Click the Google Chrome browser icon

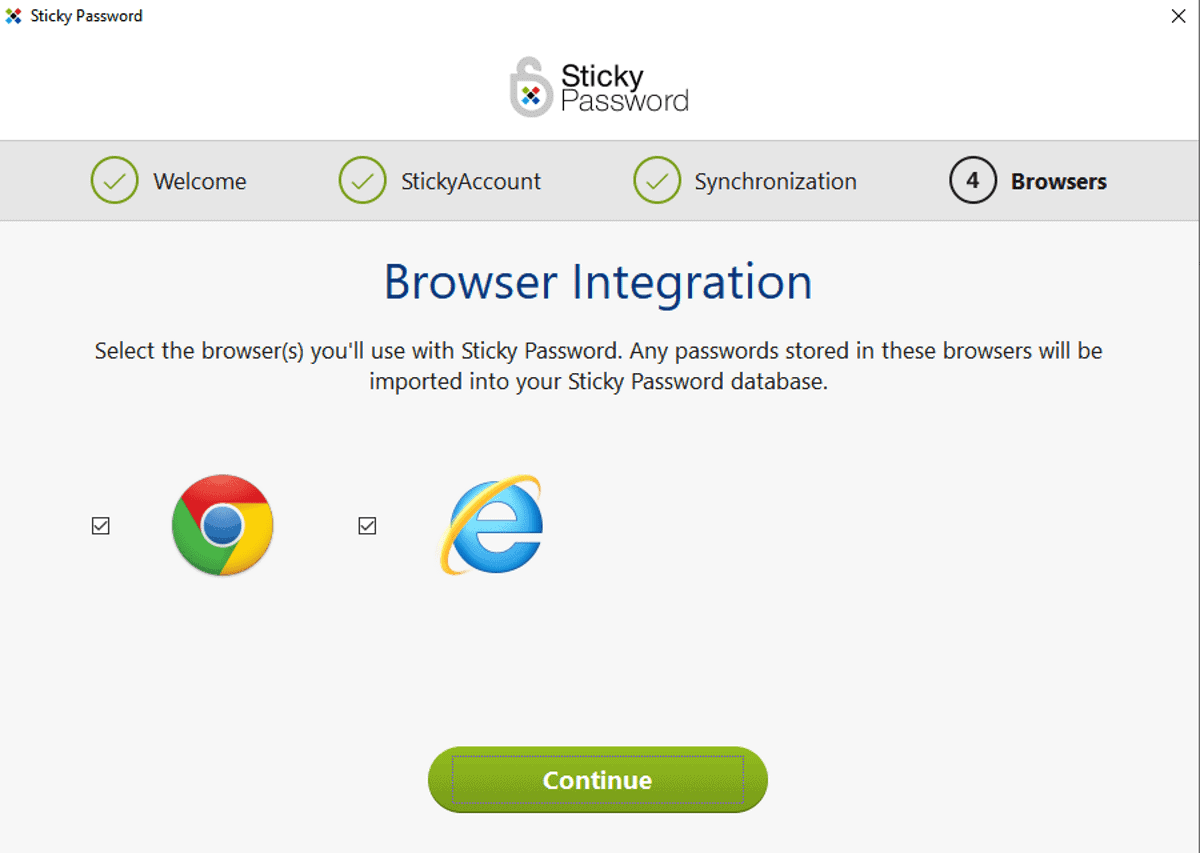[x=222, y=525]
